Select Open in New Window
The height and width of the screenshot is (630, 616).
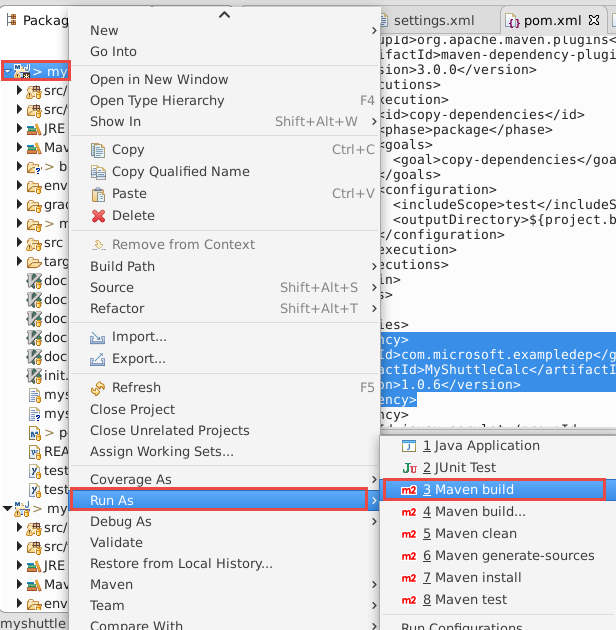[225, 80]
